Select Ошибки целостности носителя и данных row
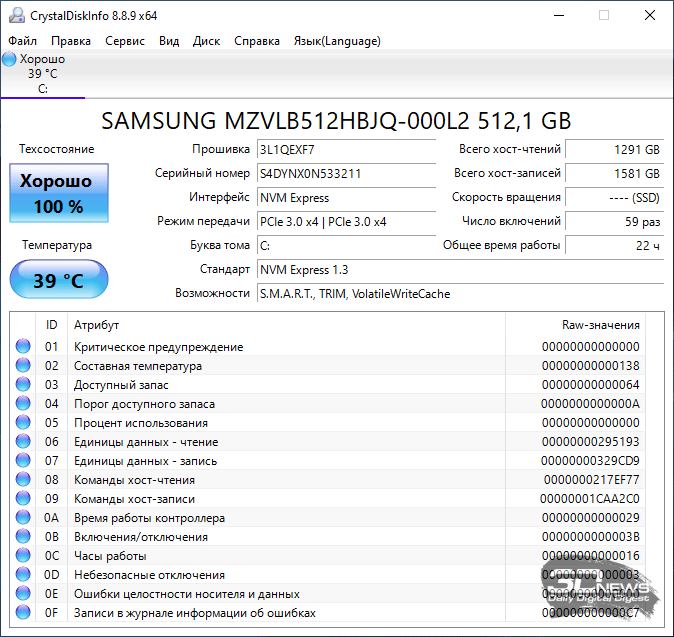The width and height of the screenshot is (674, 637). 328,593
